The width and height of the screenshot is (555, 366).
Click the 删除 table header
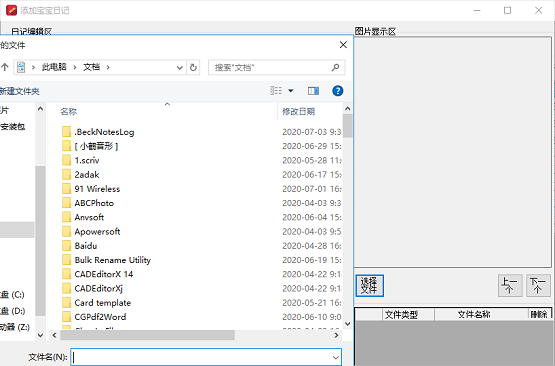tap(539, 314)
